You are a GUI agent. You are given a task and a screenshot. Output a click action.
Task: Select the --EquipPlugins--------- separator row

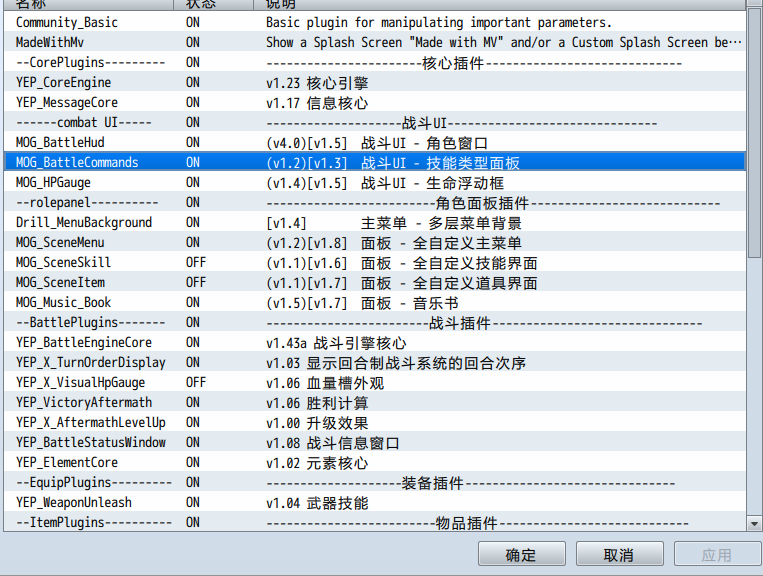(375, 482)
